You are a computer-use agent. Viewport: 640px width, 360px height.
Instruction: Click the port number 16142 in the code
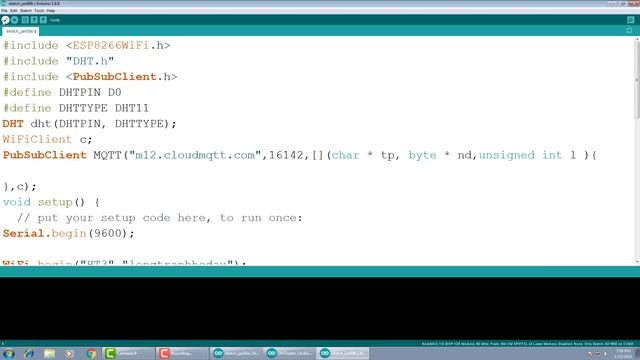(x=286, y=155)
